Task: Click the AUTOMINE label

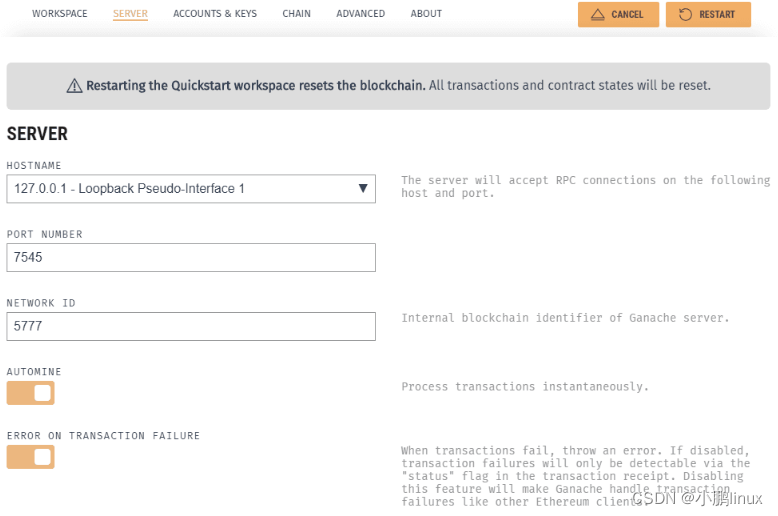Action: coord(34,372)
